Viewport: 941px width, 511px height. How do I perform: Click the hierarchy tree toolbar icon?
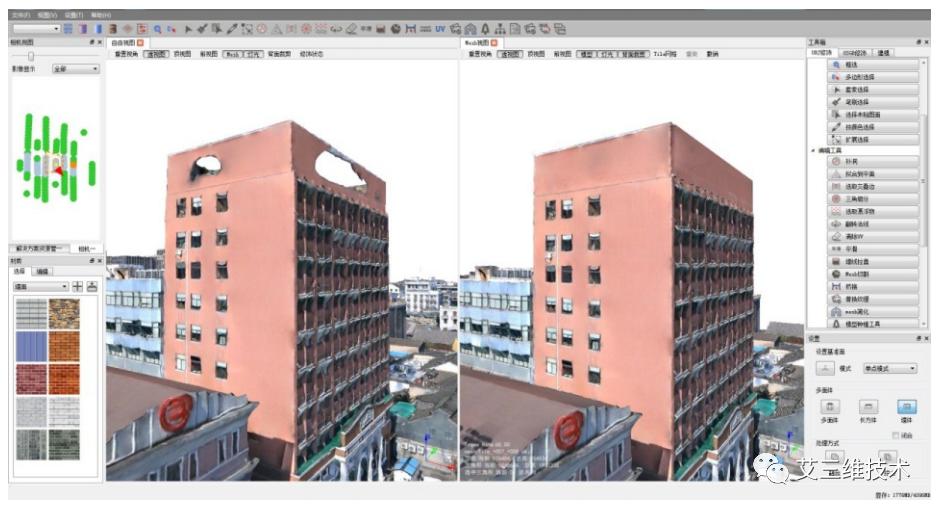(500, 28)
